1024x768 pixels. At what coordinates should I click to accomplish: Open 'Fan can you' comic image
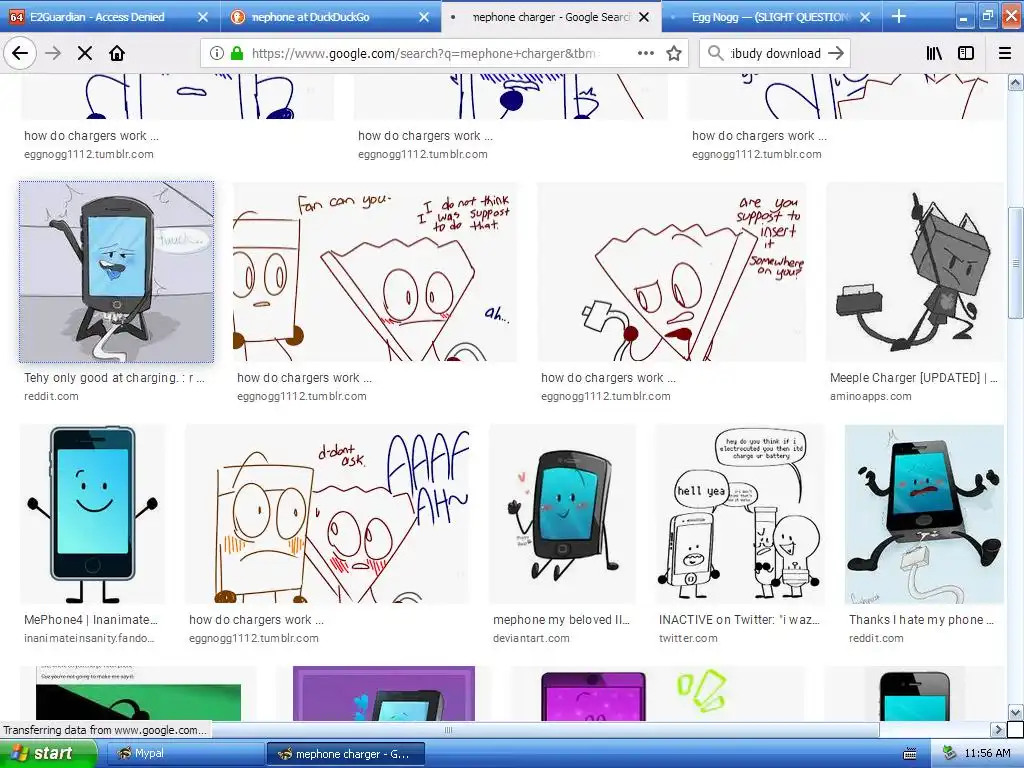[375, 272]
